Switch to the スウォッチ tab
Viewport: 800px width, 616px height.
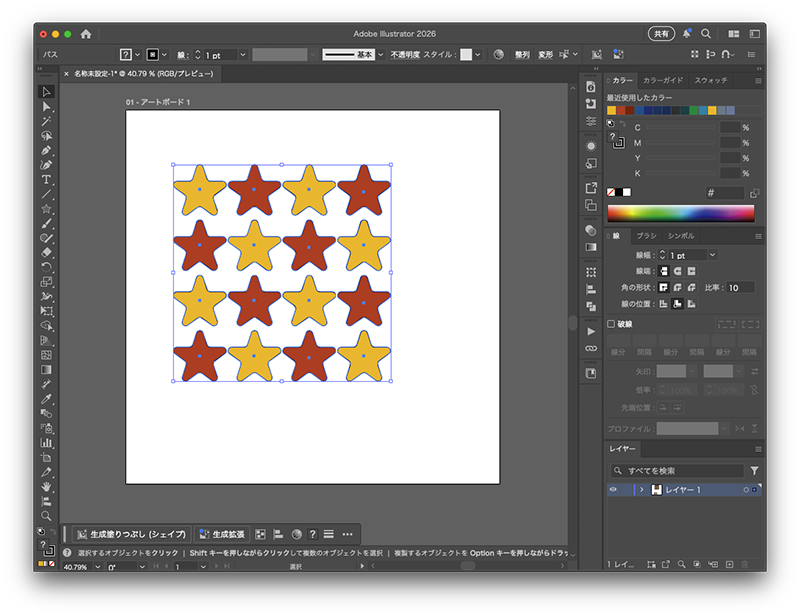coord(711,80)
